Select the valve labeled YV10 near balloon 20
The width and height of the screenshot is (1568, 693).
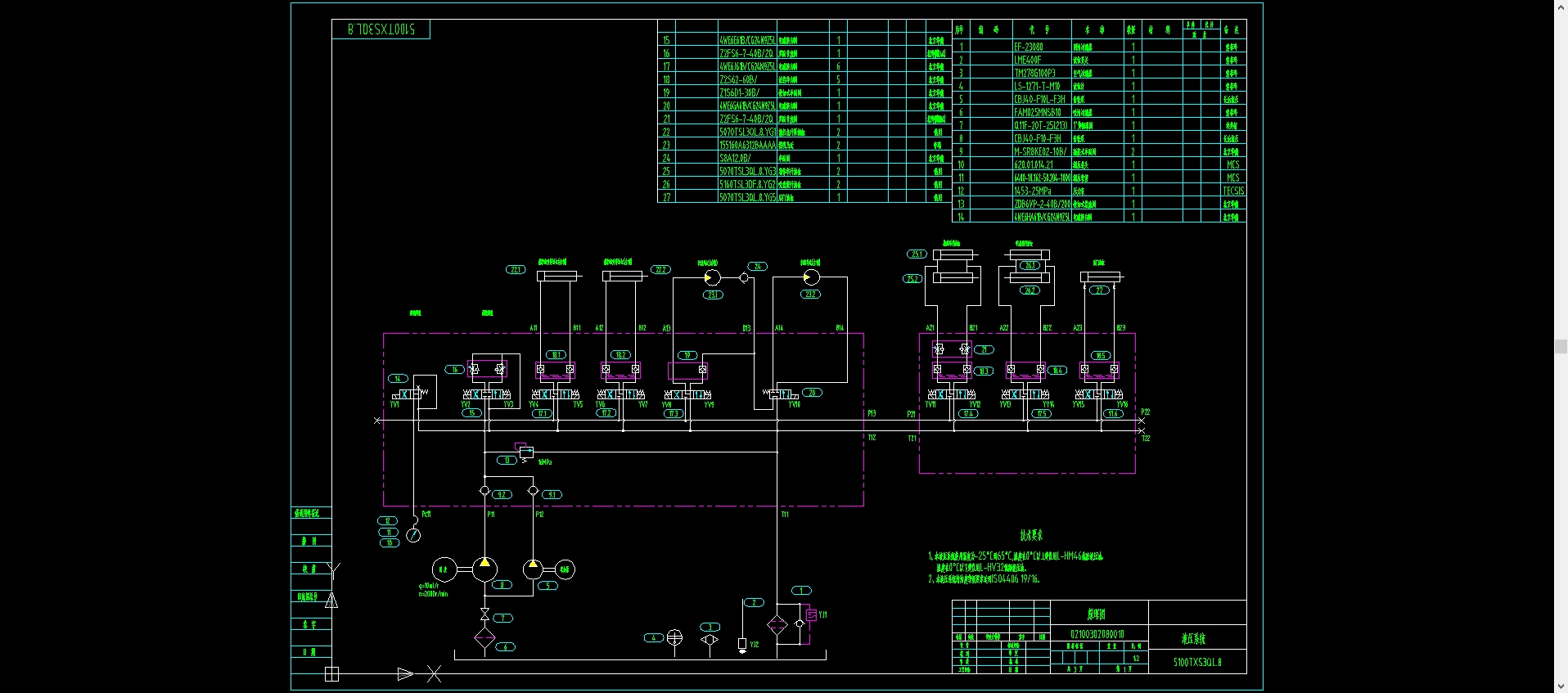pos(779,394)
